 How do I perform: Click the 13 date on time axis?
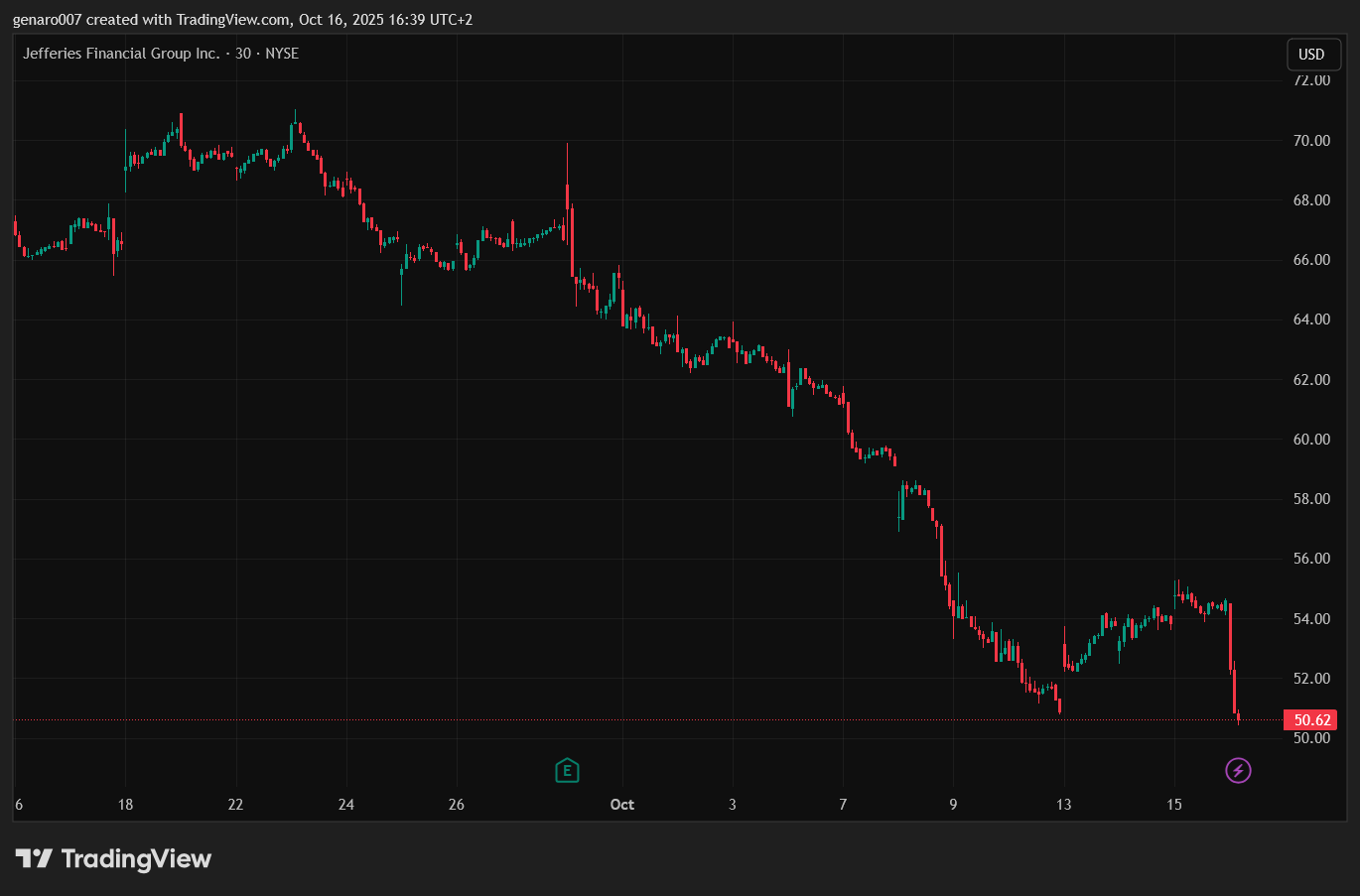pos(1063,805)
